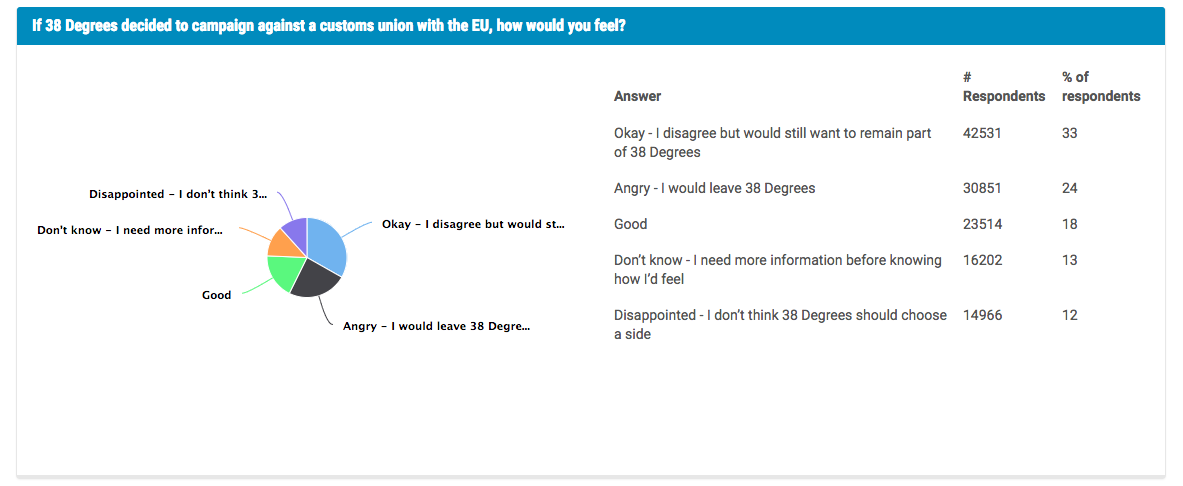The height and width of the screenshot is (486, 1183).
Task: Click the 'Don't know - I need more infor...' chart label
Action: 130,230
